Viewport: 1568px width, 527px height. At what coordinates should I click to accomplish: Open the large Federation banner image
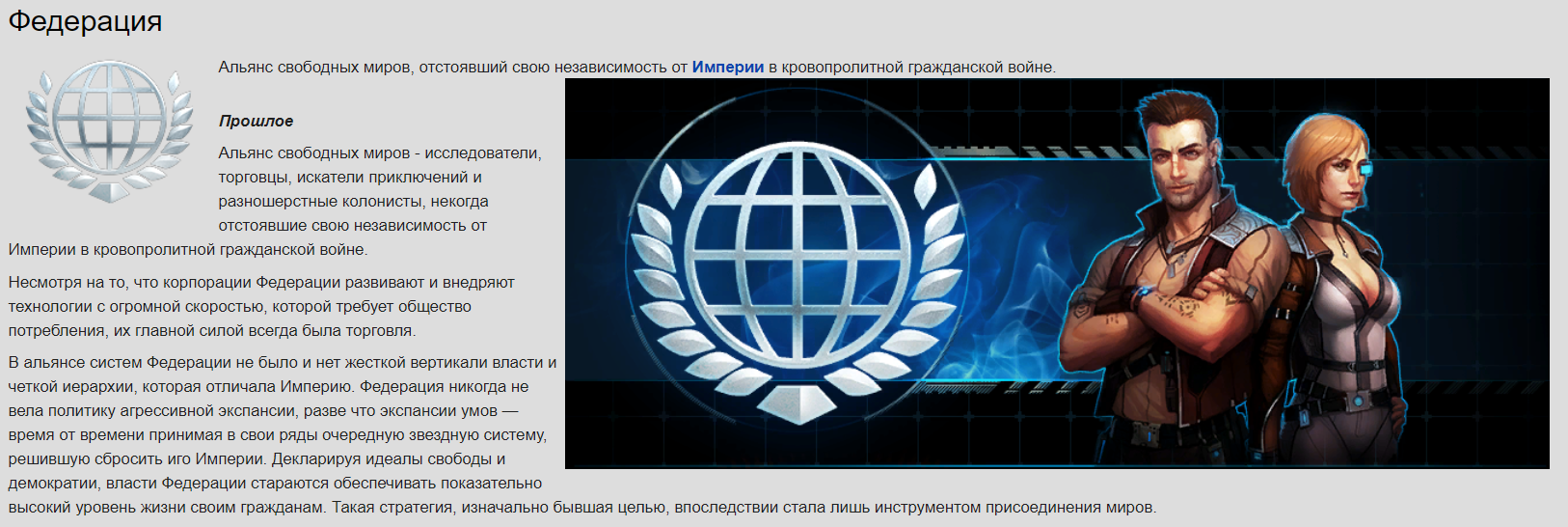tap(1056, 273)
